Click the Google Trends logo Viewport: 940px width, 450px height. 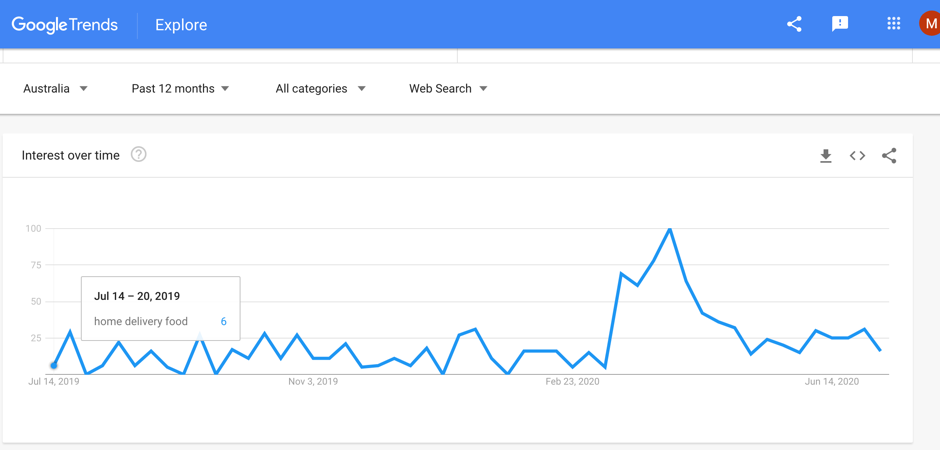[65, 25]
